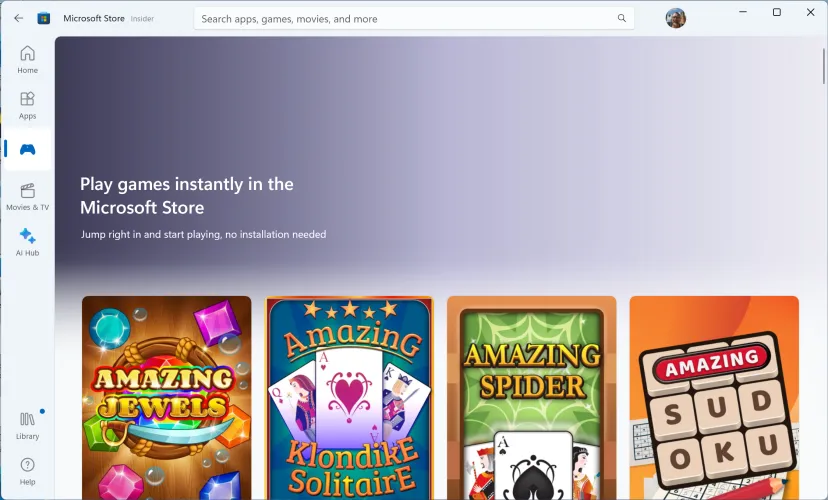Open Help from the sidebar

pos(27,469)
